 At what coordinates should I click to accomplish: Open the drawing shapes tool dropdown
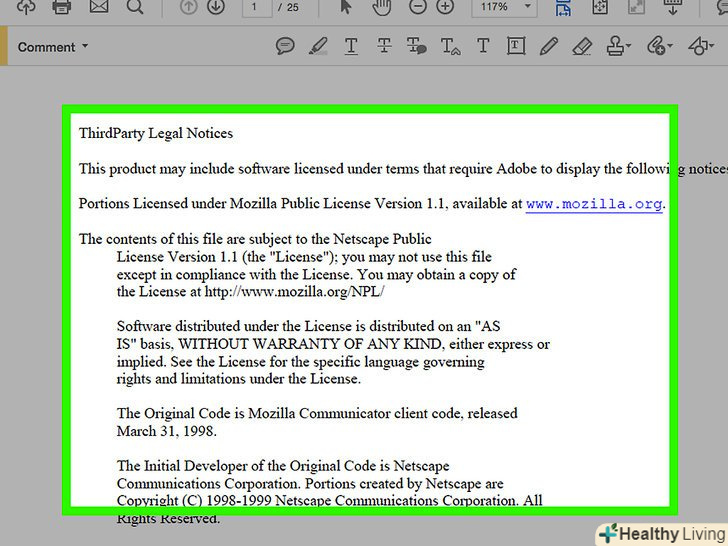click(x=701, y=46)
